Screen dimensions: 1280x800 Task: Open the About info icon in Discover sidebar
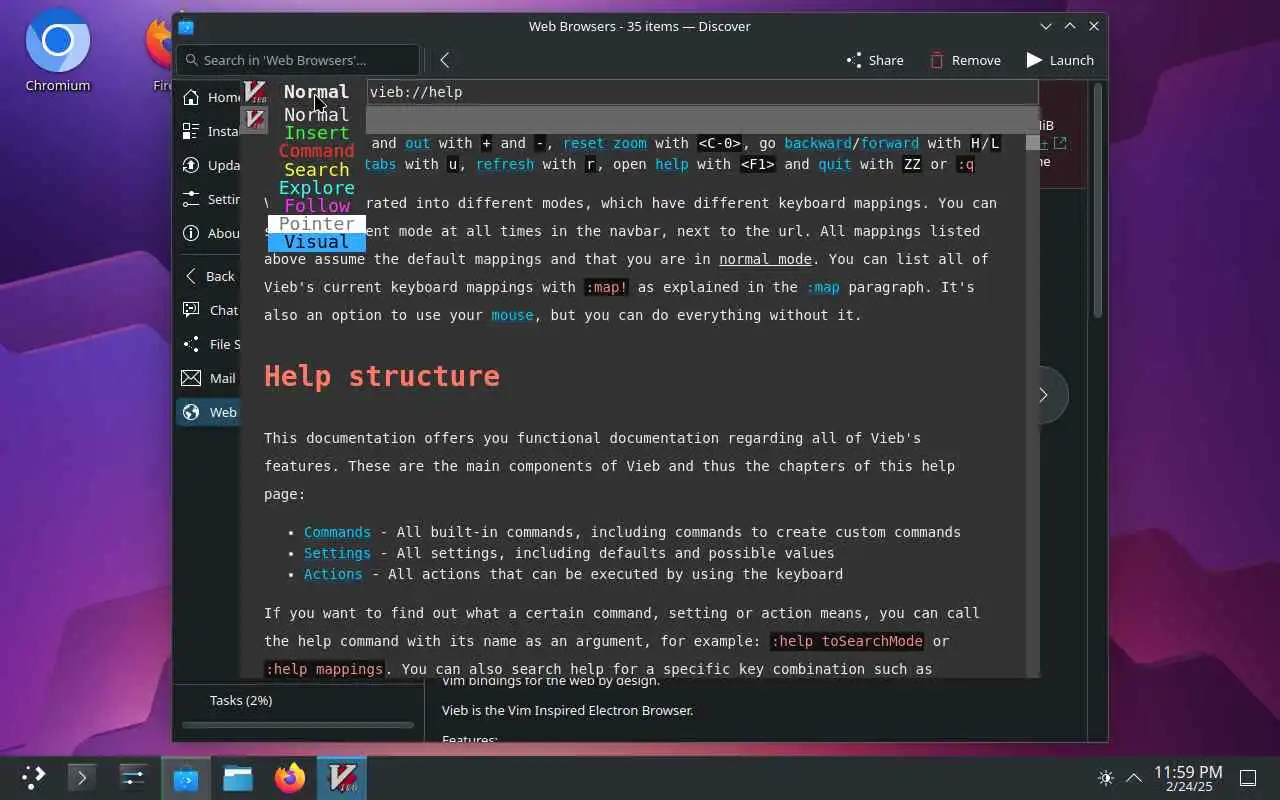tap(191, 233)
